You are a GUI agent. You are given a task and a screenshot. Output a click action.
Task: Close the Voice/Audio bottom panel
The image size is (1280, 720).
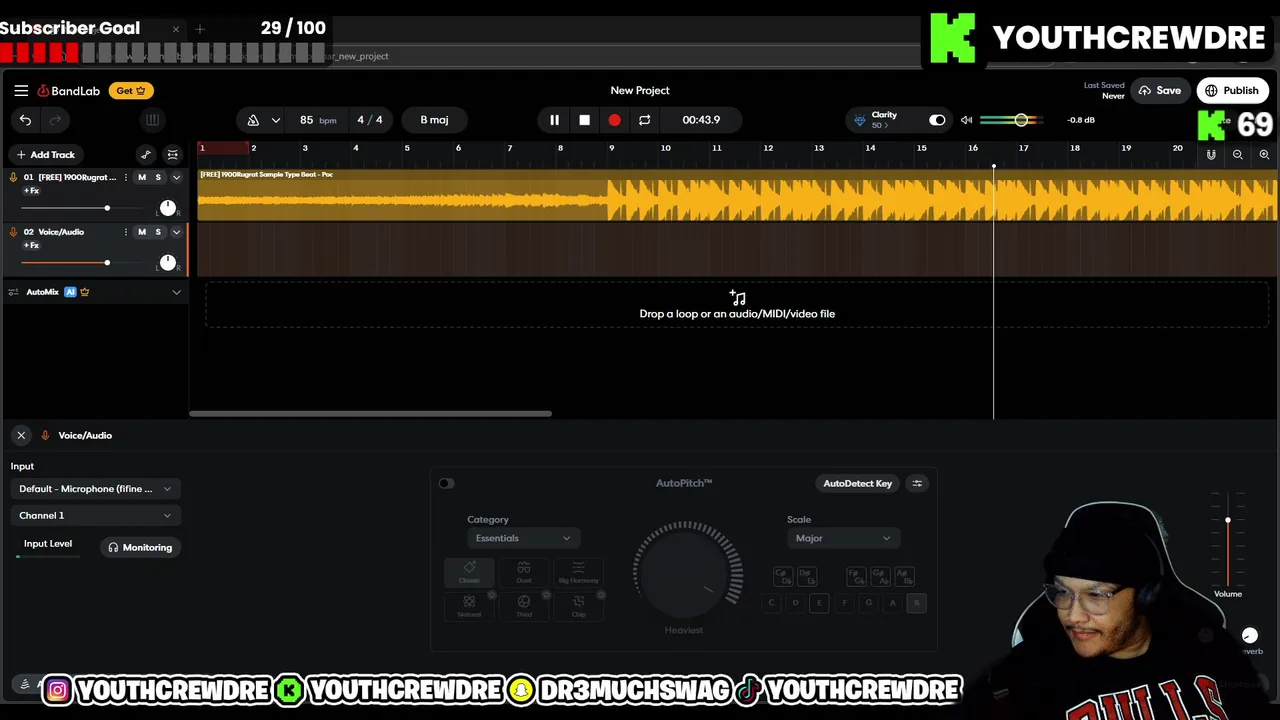point(21,435)
